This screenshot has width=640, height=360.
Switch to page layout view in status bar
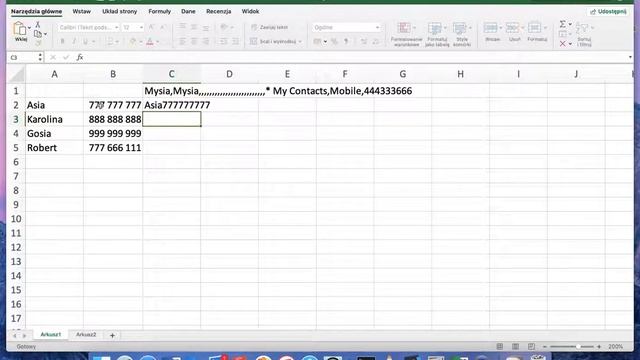(516, 347)
